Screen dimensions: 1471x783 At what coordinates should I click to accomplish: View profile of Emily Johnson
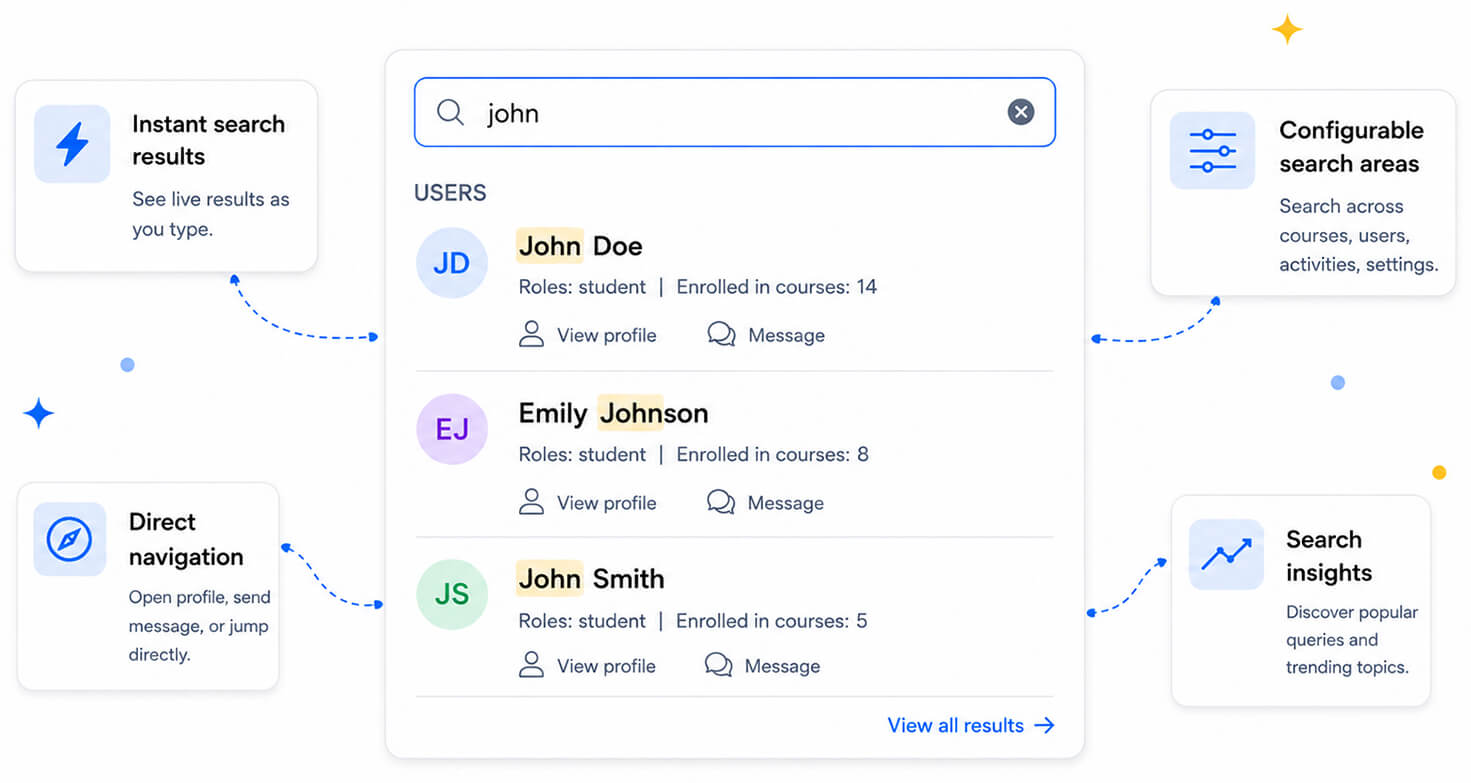point(588,503)
